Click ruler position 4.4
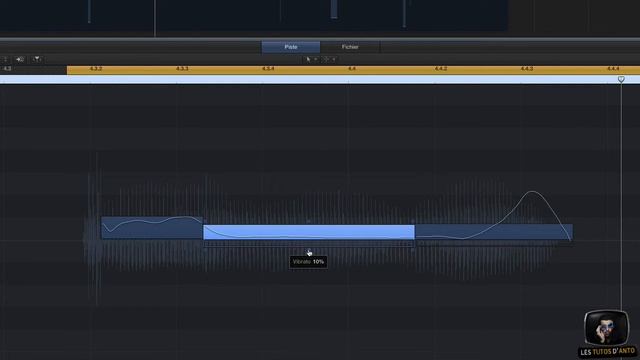 coord(352,69)
